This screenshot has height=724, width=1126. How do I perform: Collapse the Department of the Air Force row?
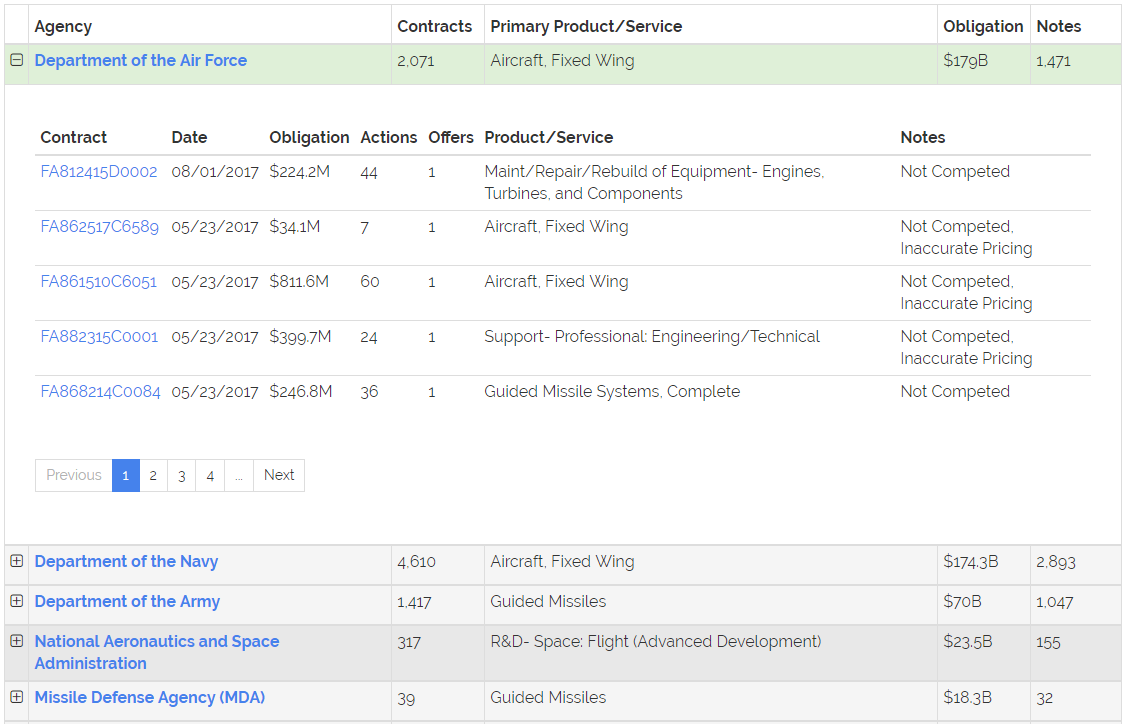tap(16, 60)
